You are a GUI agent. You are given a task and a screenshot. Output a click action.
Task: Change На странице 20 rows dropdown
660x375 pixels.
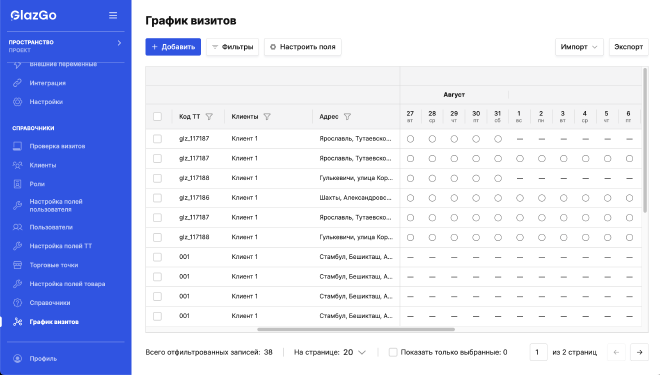click(354, 352)
